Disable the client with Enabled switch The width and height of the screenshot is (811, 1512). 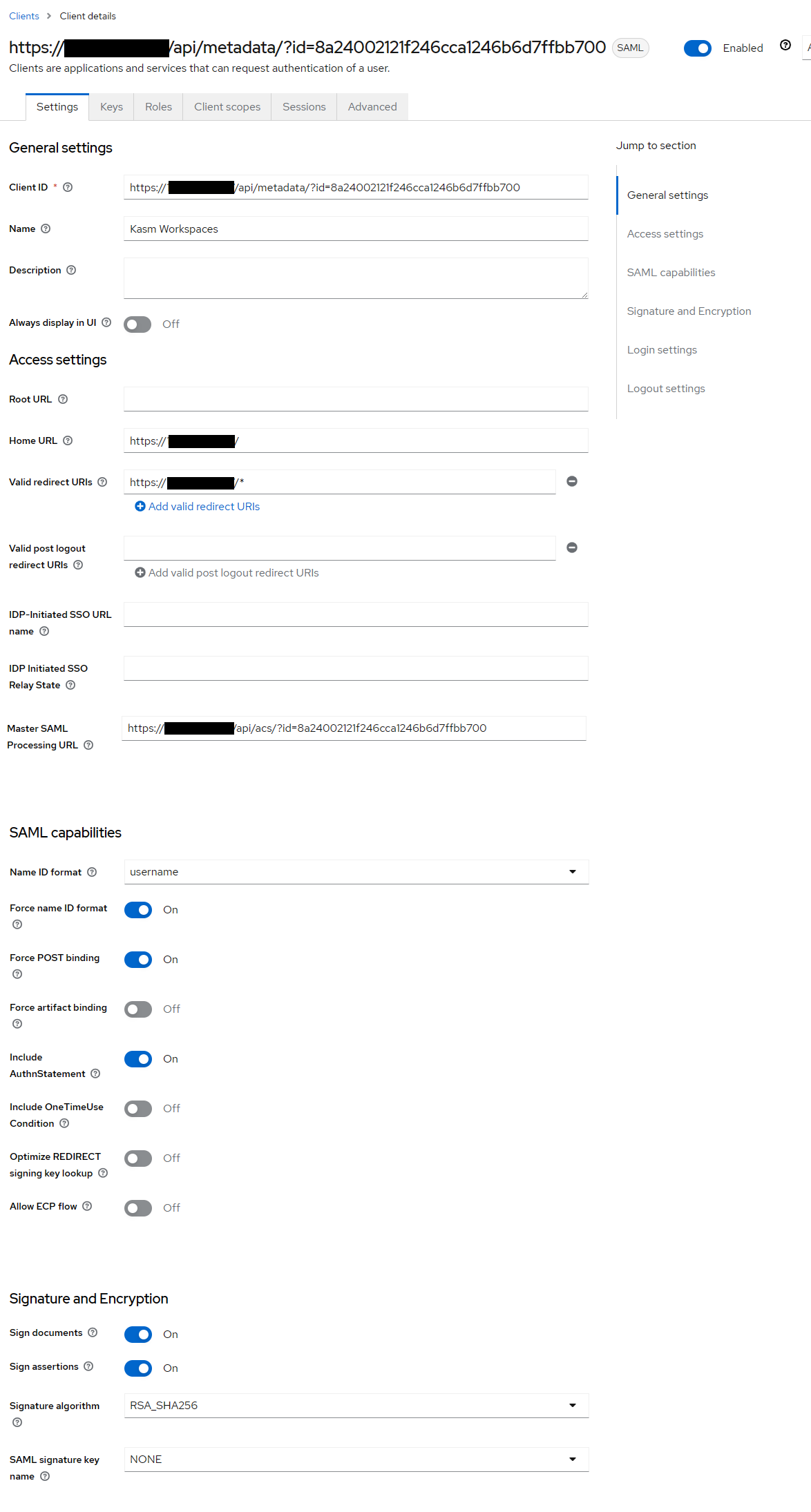(x=698, y=48)
